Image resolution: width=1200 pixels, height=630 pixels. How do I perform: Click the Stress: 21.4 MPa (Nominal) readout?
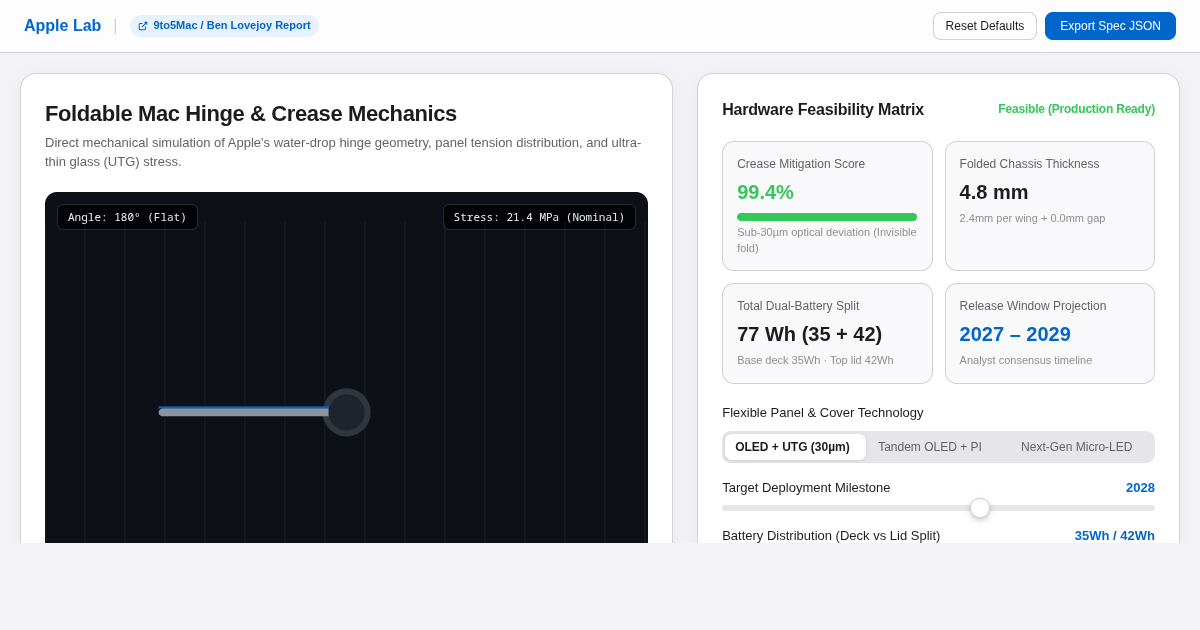539,217
